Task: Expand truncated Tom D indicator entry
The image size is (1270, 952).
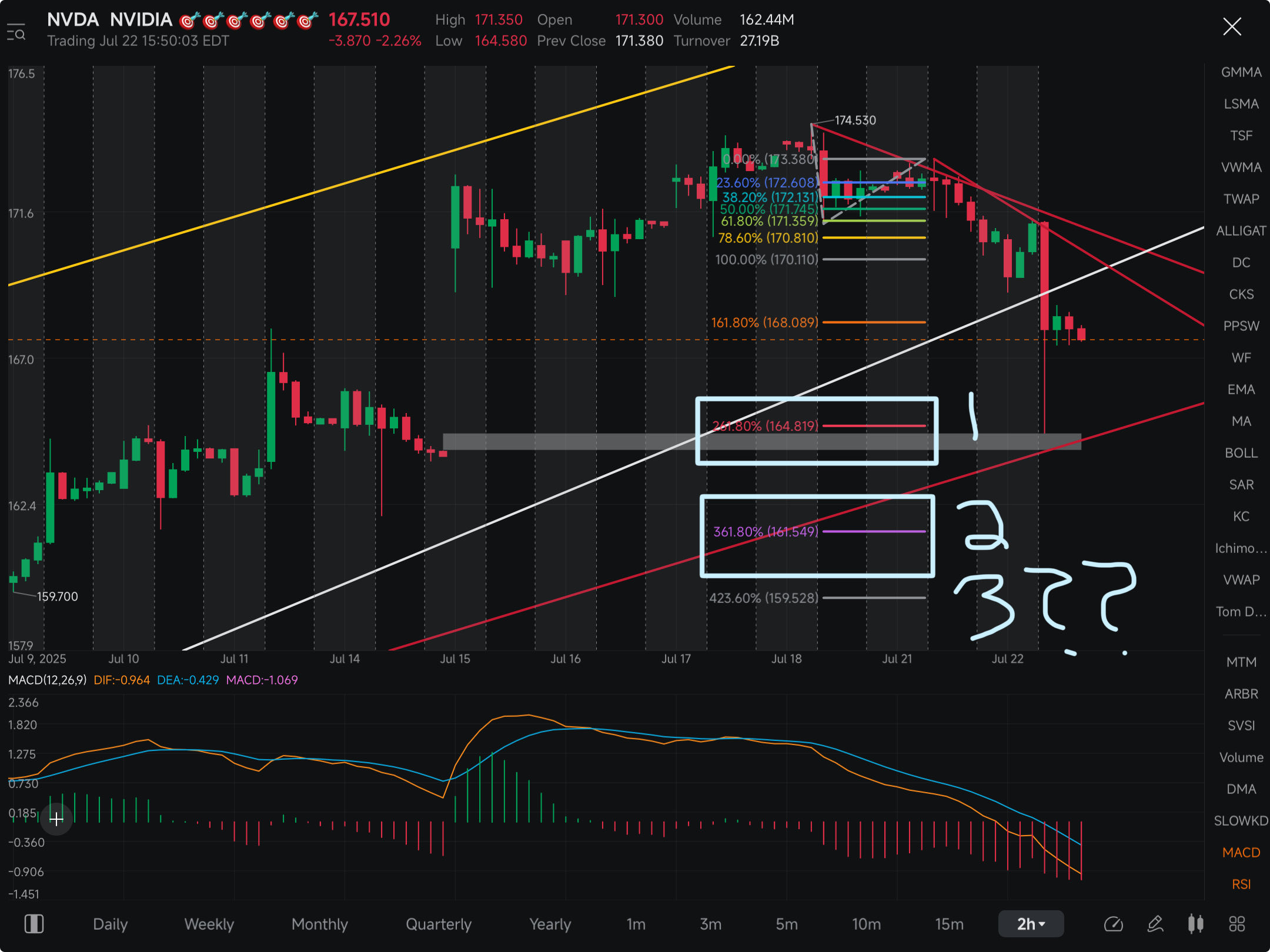Action: (x=1241, y=612)
